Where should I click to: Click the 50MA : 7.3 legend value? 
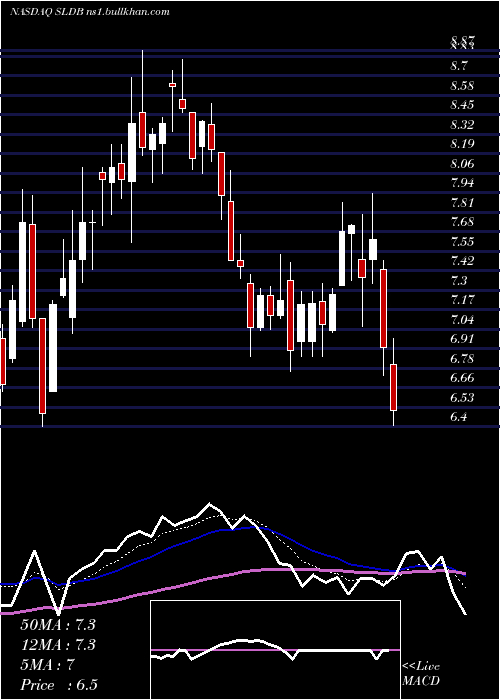58,624
